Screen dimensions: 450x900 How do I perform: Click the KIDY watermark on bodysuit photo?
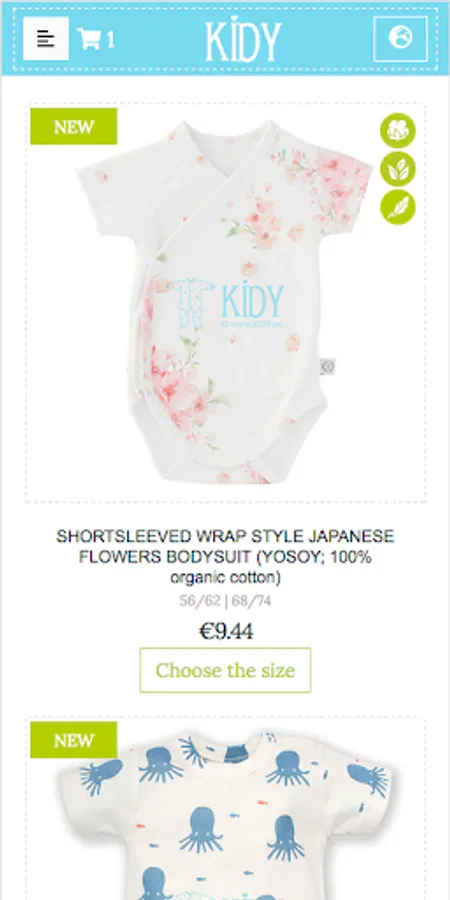point(228,302)
